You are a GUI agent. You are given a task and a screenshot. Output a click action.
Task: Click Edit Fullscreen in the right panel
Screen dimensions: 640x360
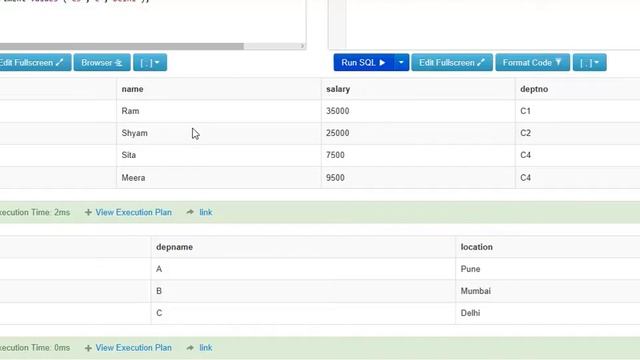[x=452, y=62]
